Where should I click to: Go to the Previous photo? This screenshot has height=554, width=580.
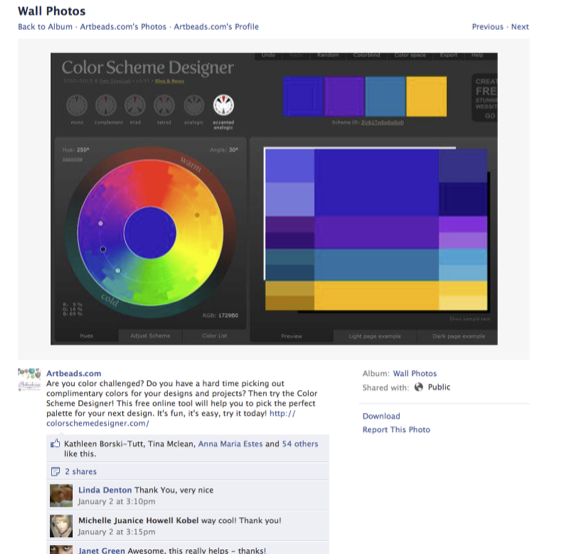488,27
